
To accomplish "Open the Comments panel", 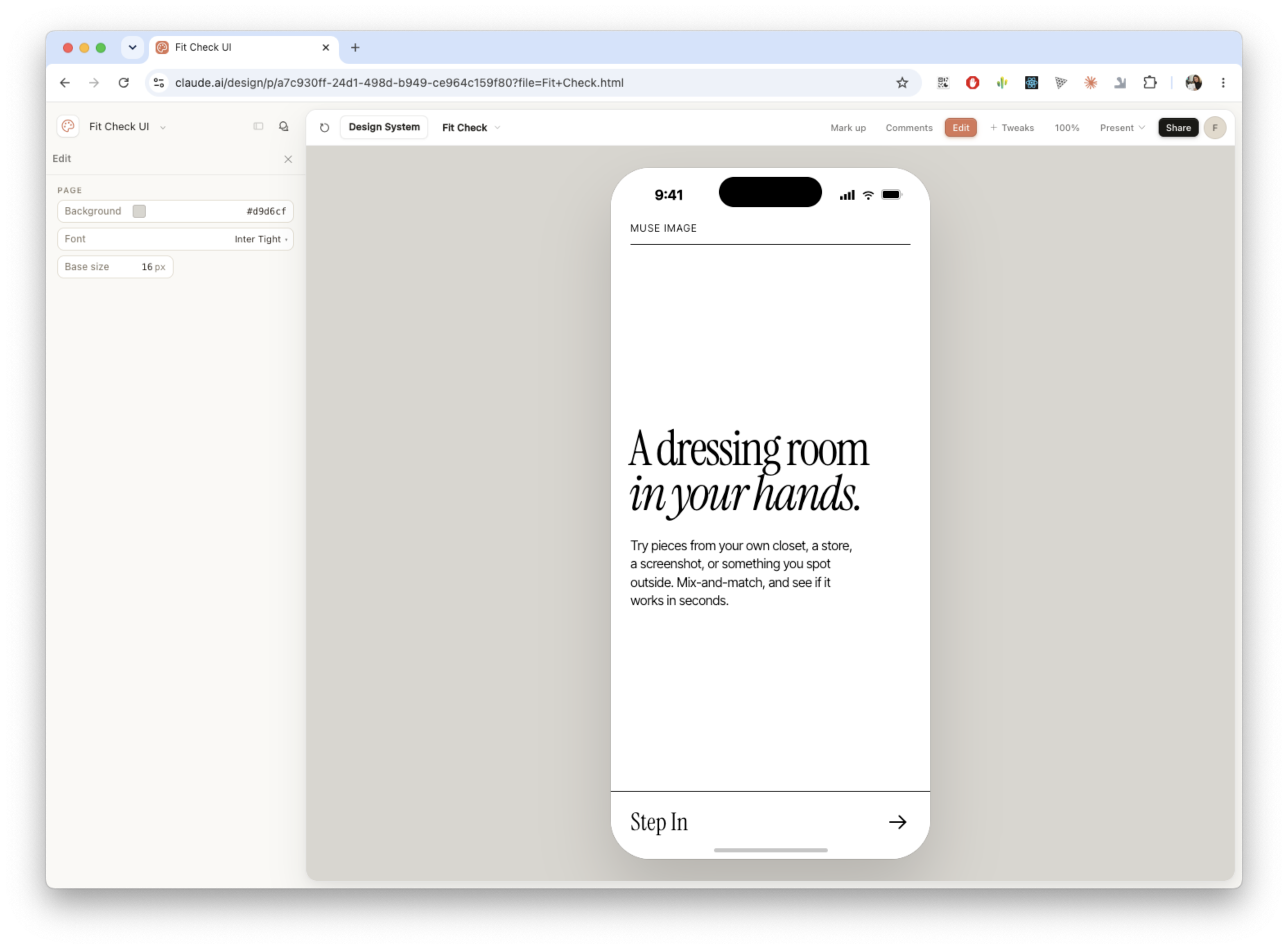I will pyautogui.click(x=908, y=127).
